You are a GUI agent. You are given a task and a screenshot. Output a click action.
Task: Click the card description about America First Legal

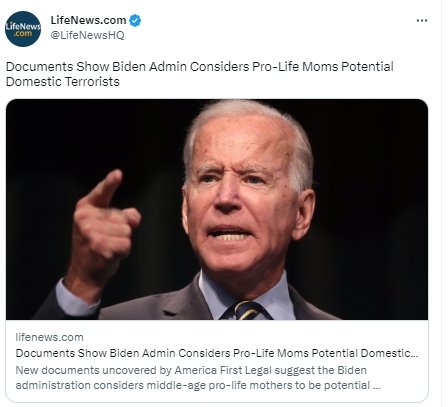pos(198,378)
